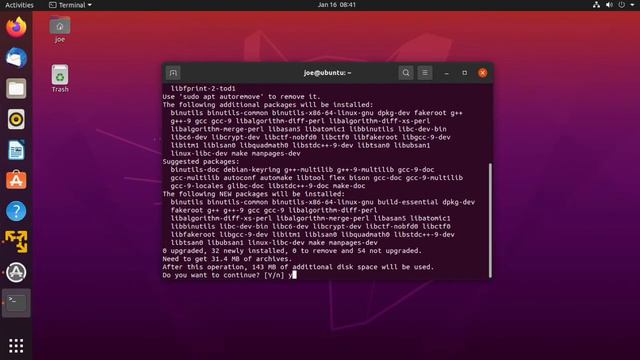The height and width of the screenshot is (360, 640).
Task: Click 'After this operation, 143 MB' line
Action: coord(298,267)
